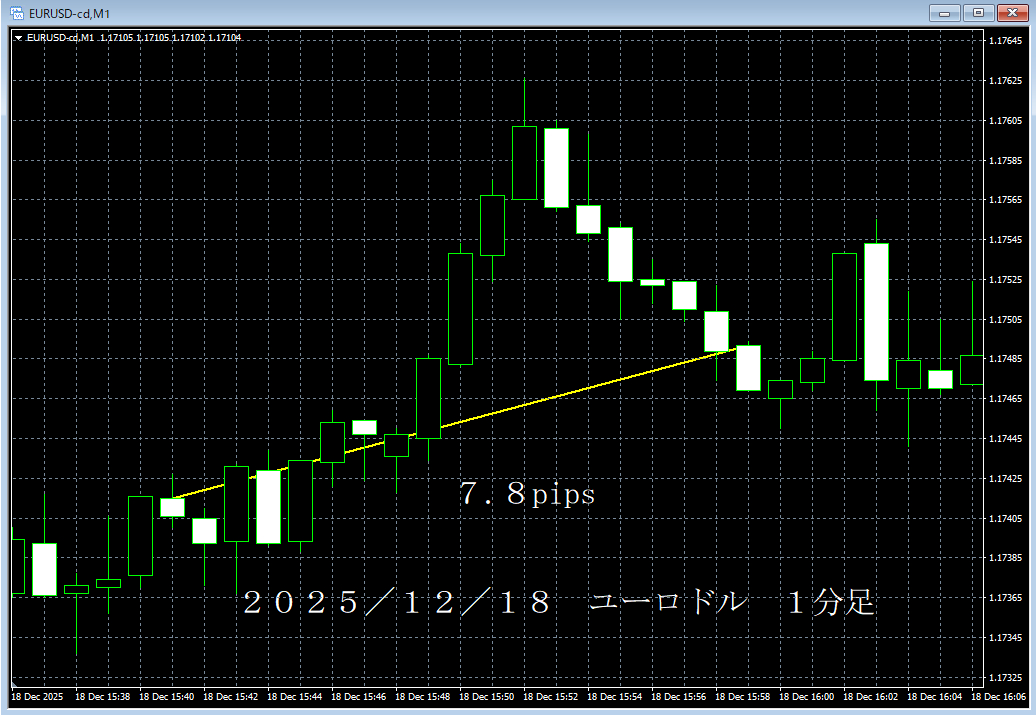Click price level 1.17445 on the scale
This screenshot has width=1036, height=715.
coord(1005,439)
